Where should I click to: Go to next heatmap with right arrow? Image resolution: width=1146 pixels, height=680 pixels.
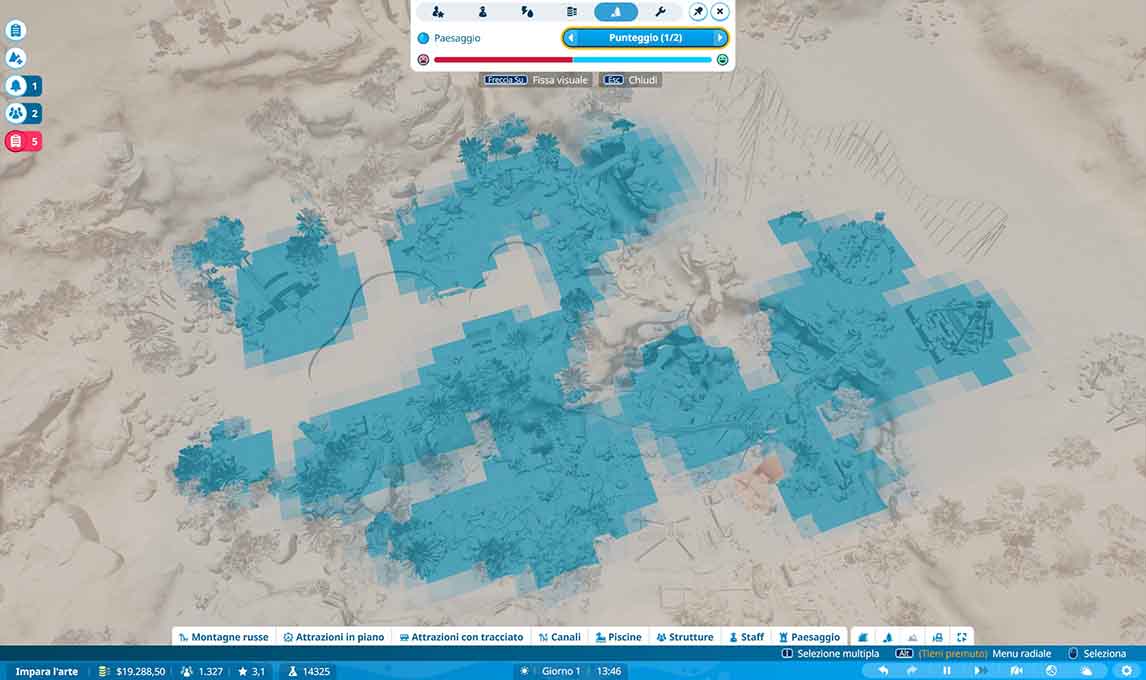[x=719, y=38]
